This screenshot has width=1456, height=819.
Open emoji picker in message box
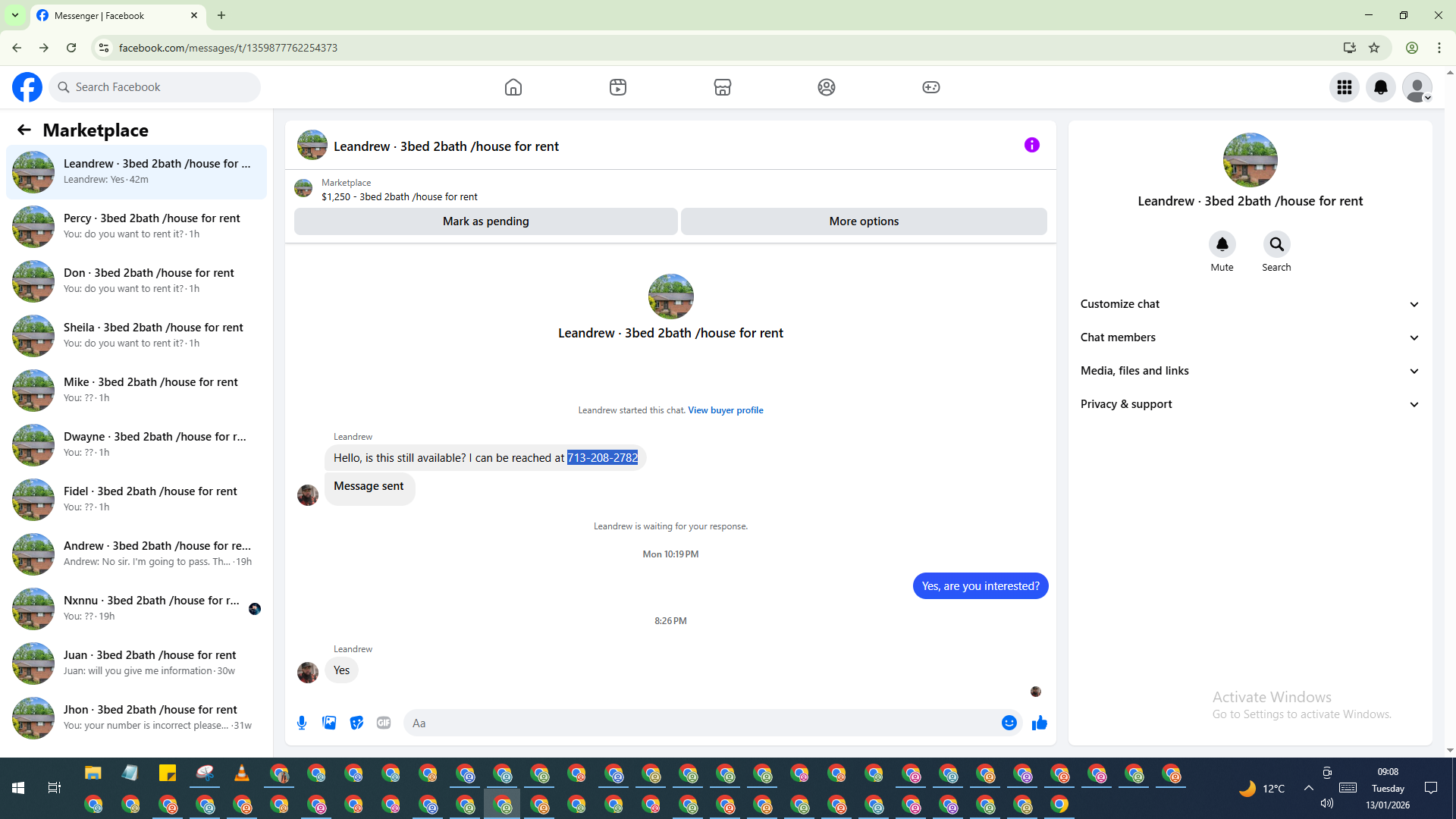tap(1009, 723)
